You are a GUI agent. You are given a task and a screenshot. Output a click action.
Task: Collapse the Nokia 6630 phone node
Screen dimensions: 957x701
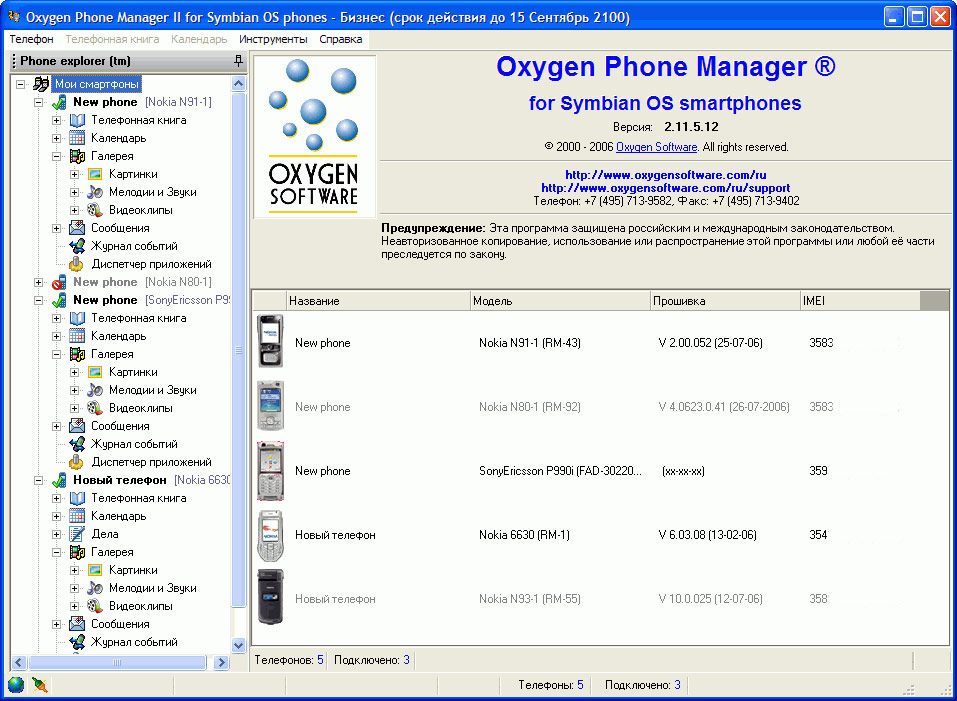[x=38, y=480]
